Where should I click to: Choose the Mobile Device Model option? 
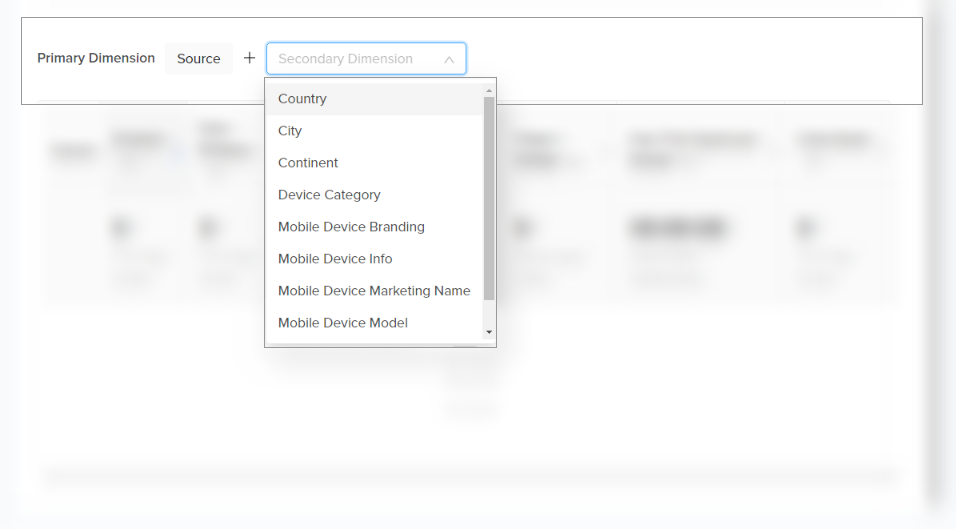343,323
